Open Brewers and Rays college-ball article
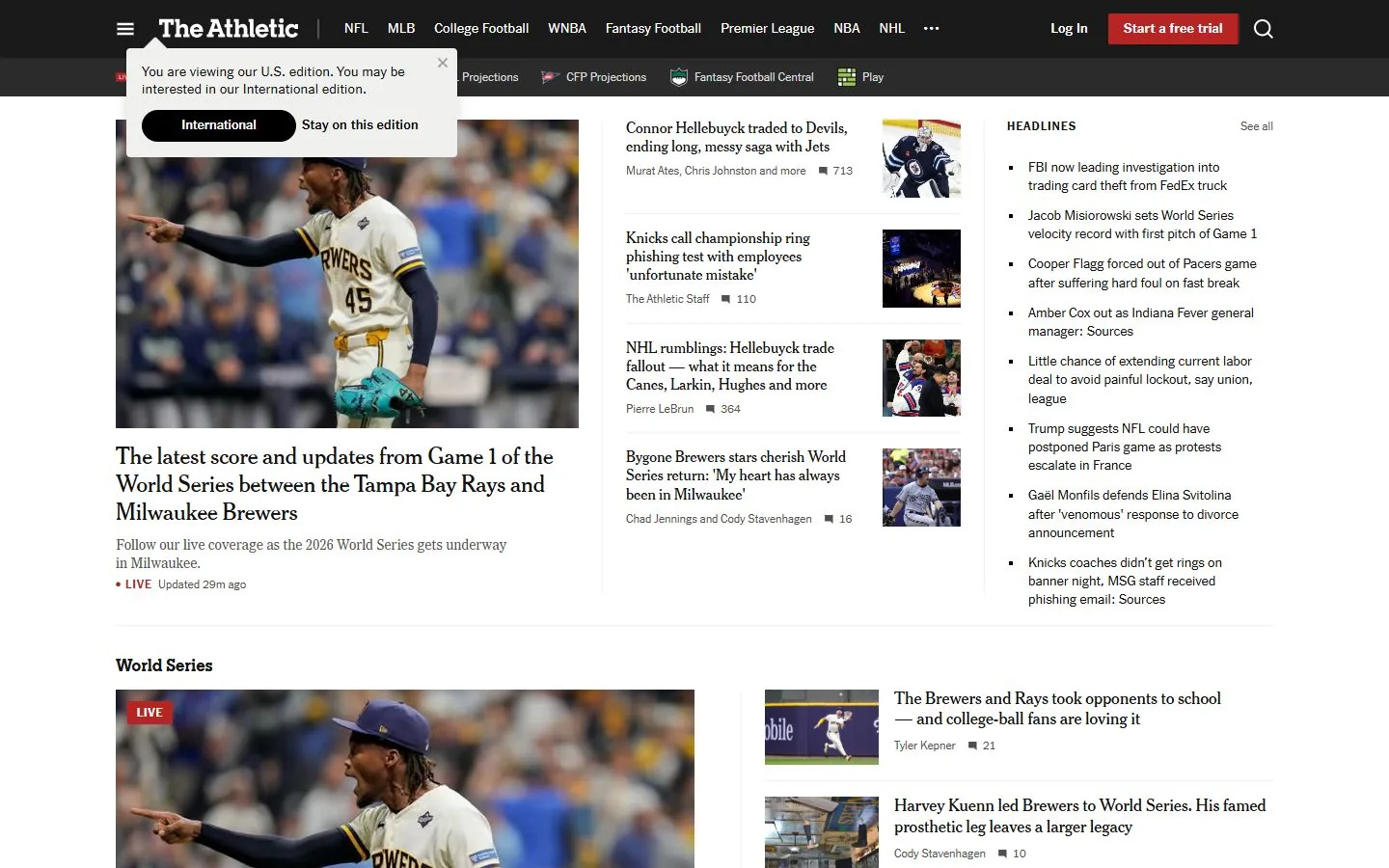The height and width of the screenshot is (868, 1389). pos(1057,709)
